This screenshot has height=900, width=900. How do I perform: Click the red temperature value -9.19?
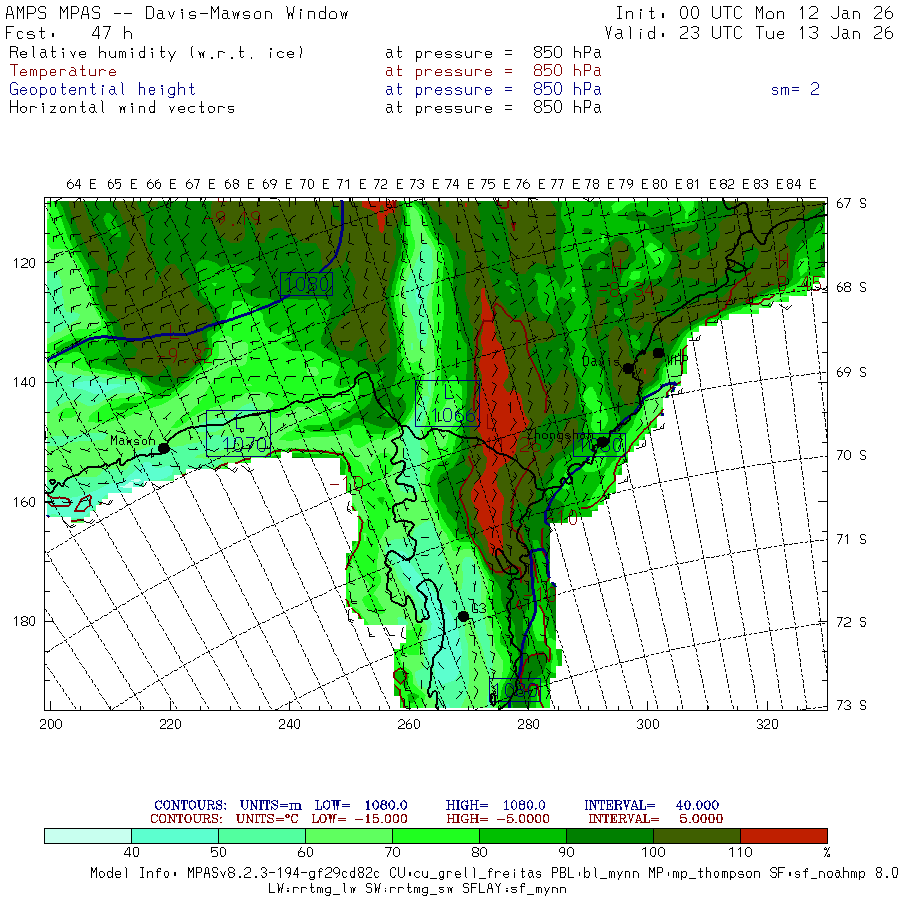[x=232, y=218]
